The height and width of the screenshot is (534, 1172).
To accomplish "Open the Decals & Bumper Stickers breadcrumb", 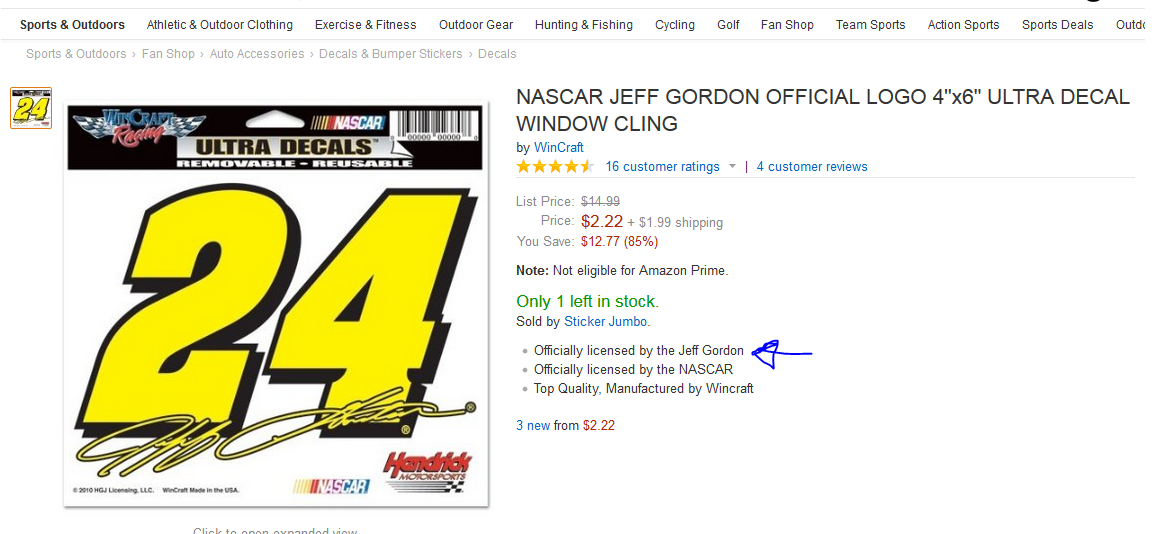I will [x=391, y=54].
